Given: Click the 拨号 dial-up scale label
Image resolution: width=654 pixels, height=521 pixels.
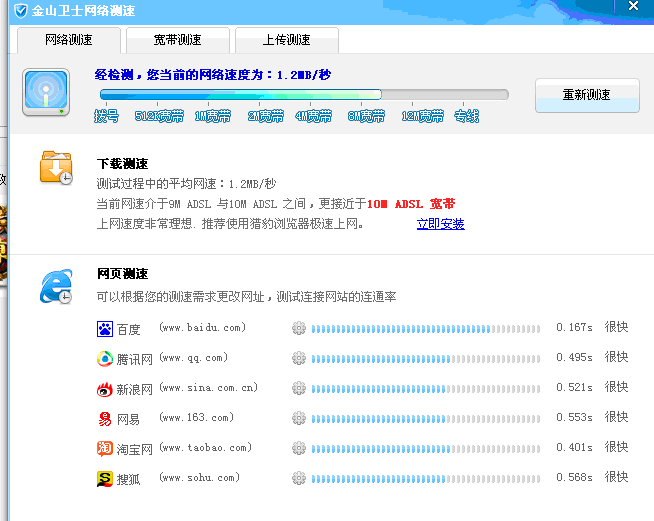Looking at the screenshot, I should [x=106, y=116].
